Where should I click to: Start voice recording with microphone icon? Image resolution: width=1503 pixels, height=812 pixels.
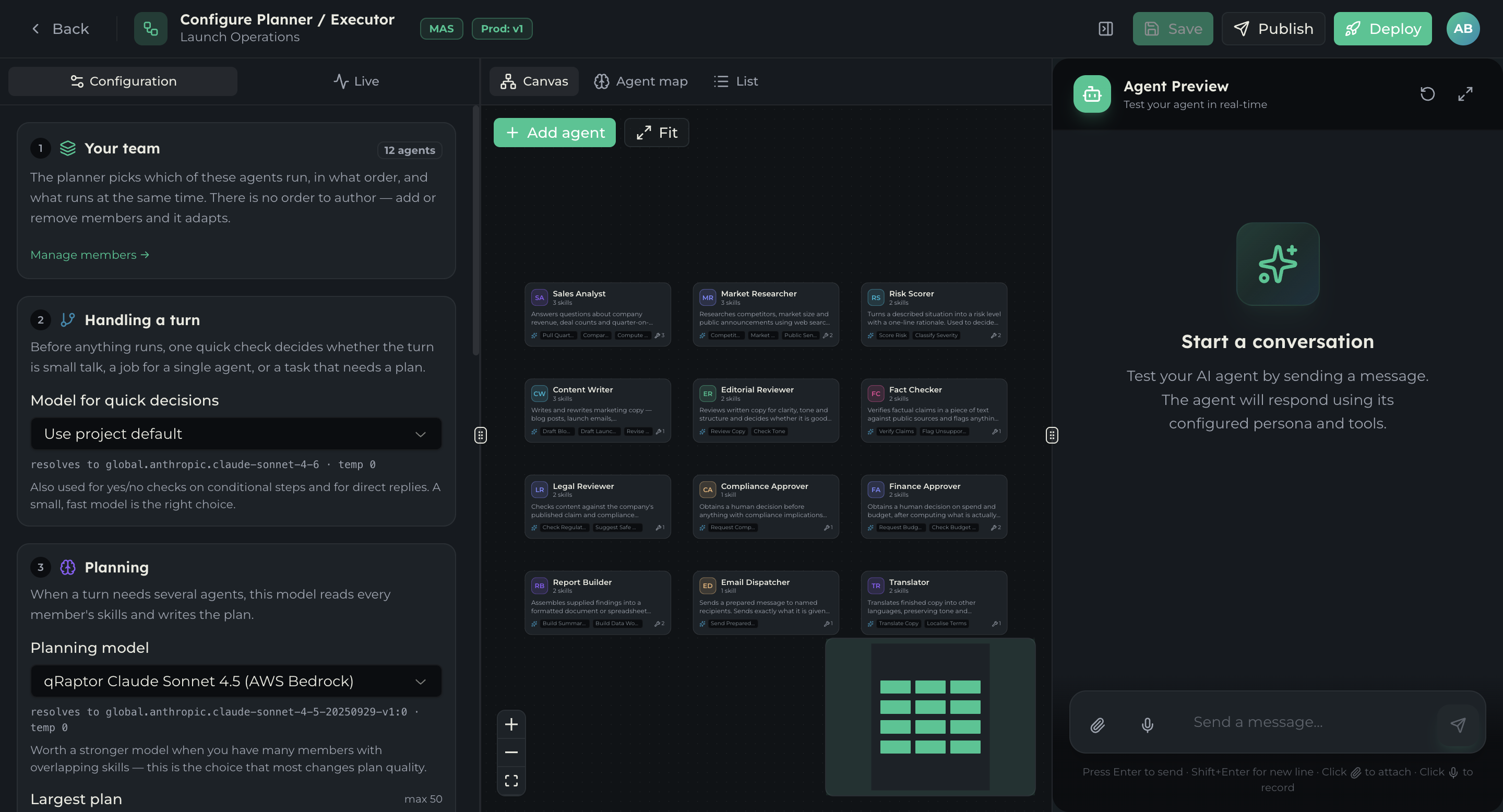pos(1147,724)
